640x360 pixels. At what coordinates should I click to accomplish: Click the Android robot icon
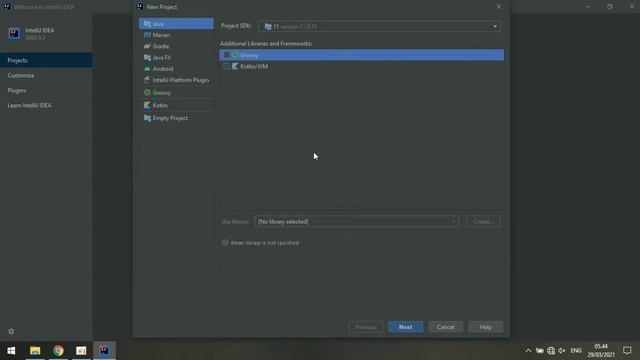[x=147, y=69]
